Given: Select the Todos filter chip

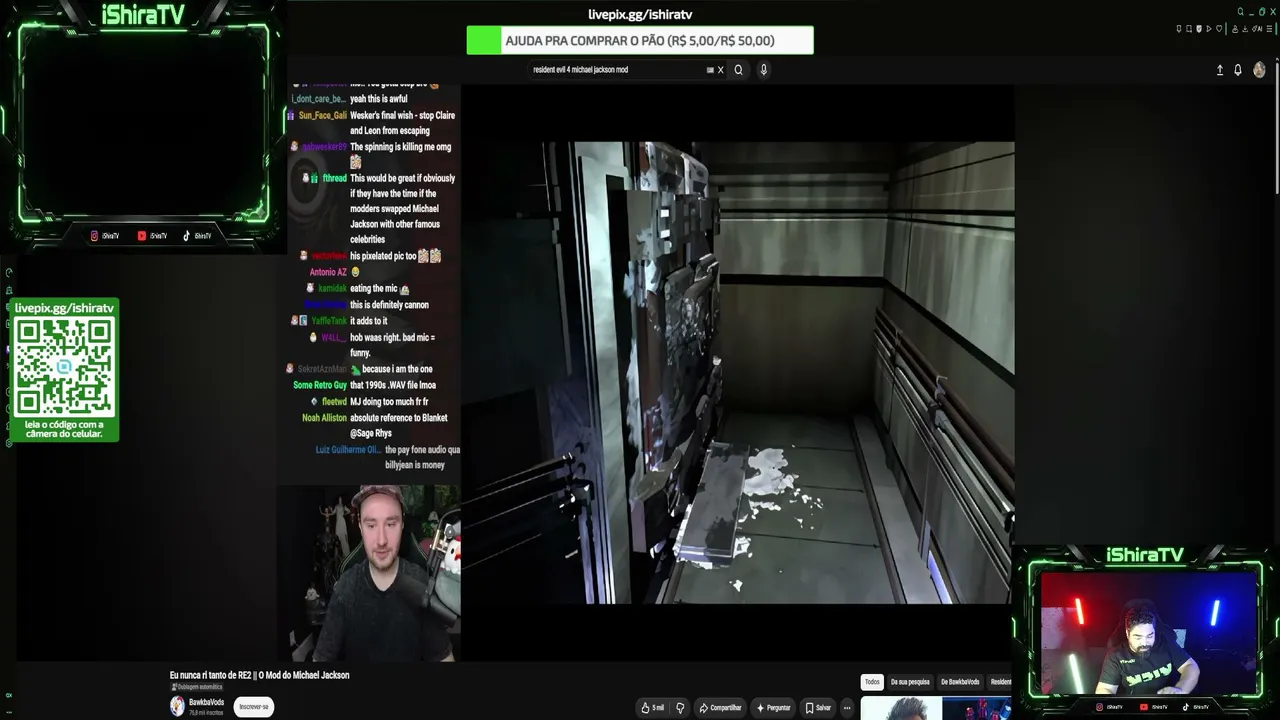Looking at the screenshot, I should [x=872, y=682].
